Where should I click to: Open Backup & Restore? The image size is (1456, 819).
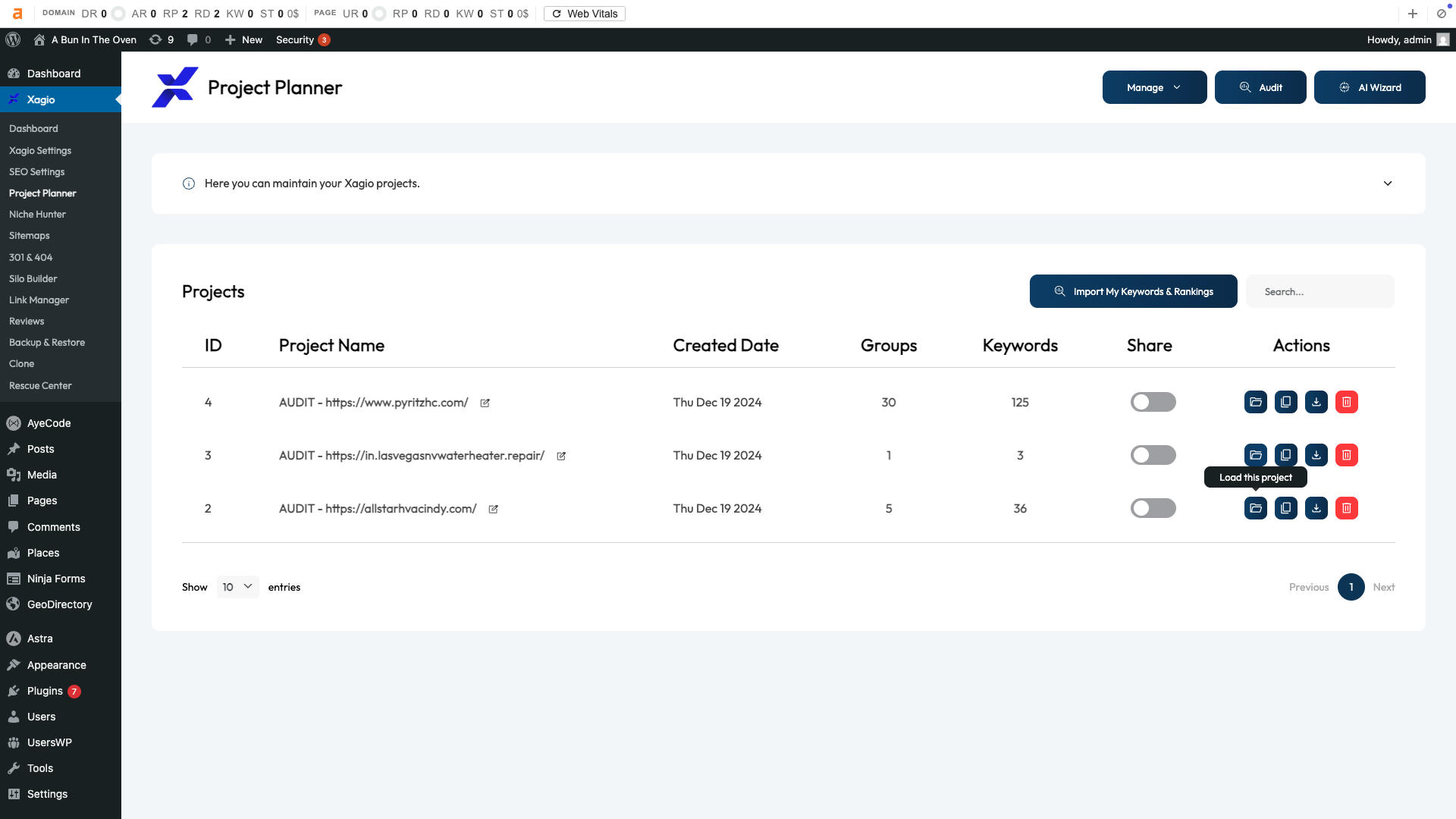click(x=47, y=342)
